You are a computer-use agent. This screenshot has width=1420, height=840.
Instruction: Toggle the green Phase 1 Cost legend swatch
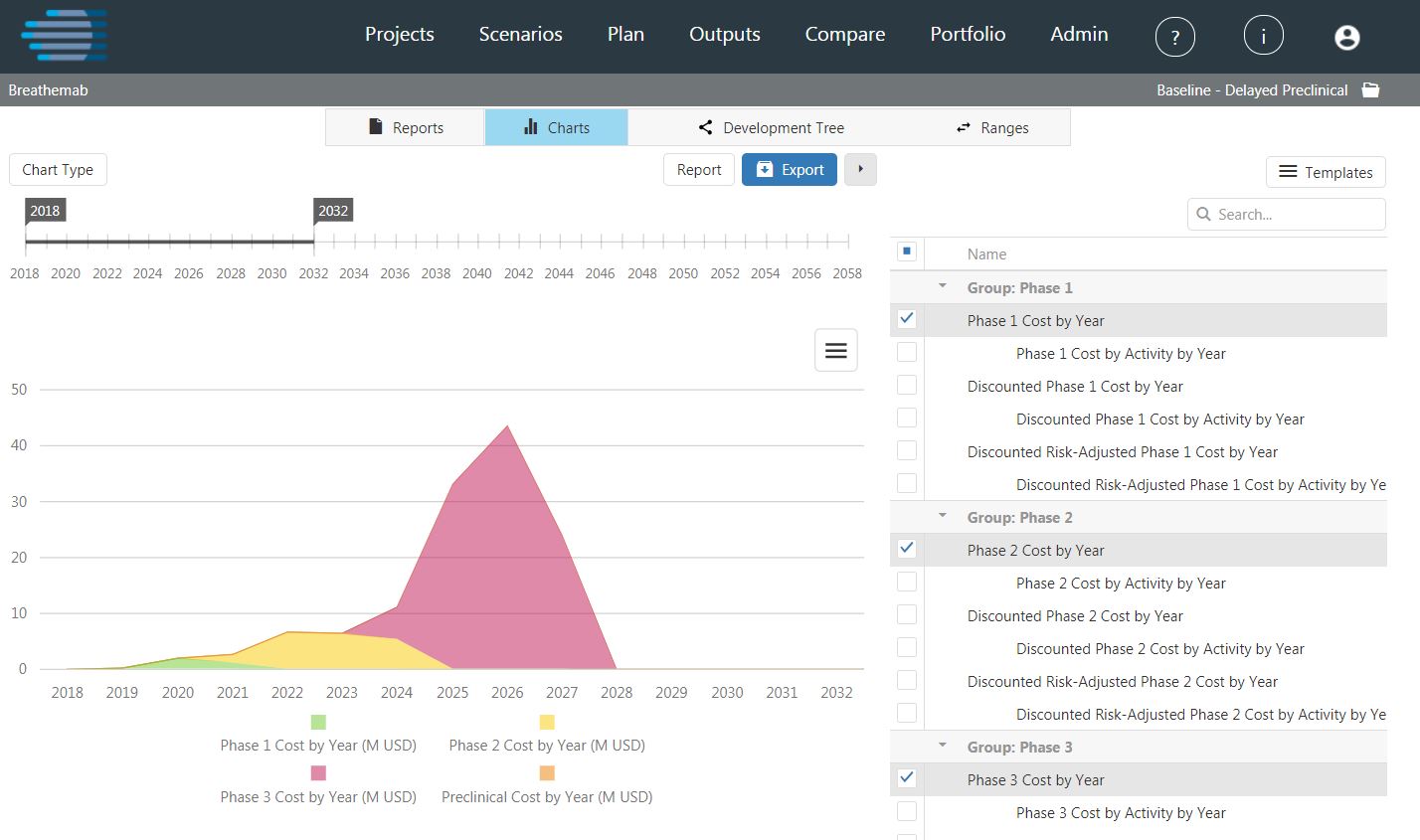pos(318,722)
